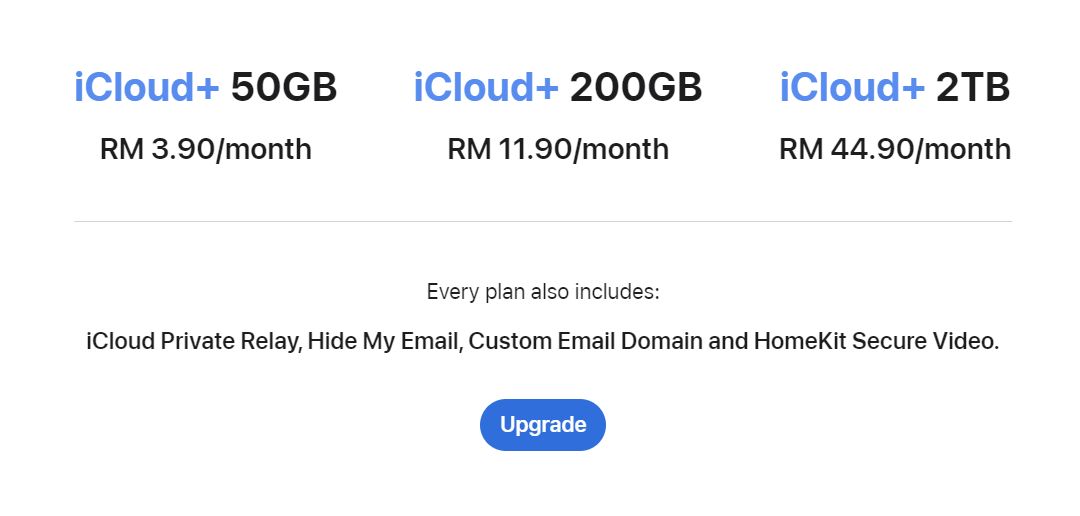Click the blue iCloud+ text beside 200GB
This screenshot has height=516, width=1080.
(486, 89)
